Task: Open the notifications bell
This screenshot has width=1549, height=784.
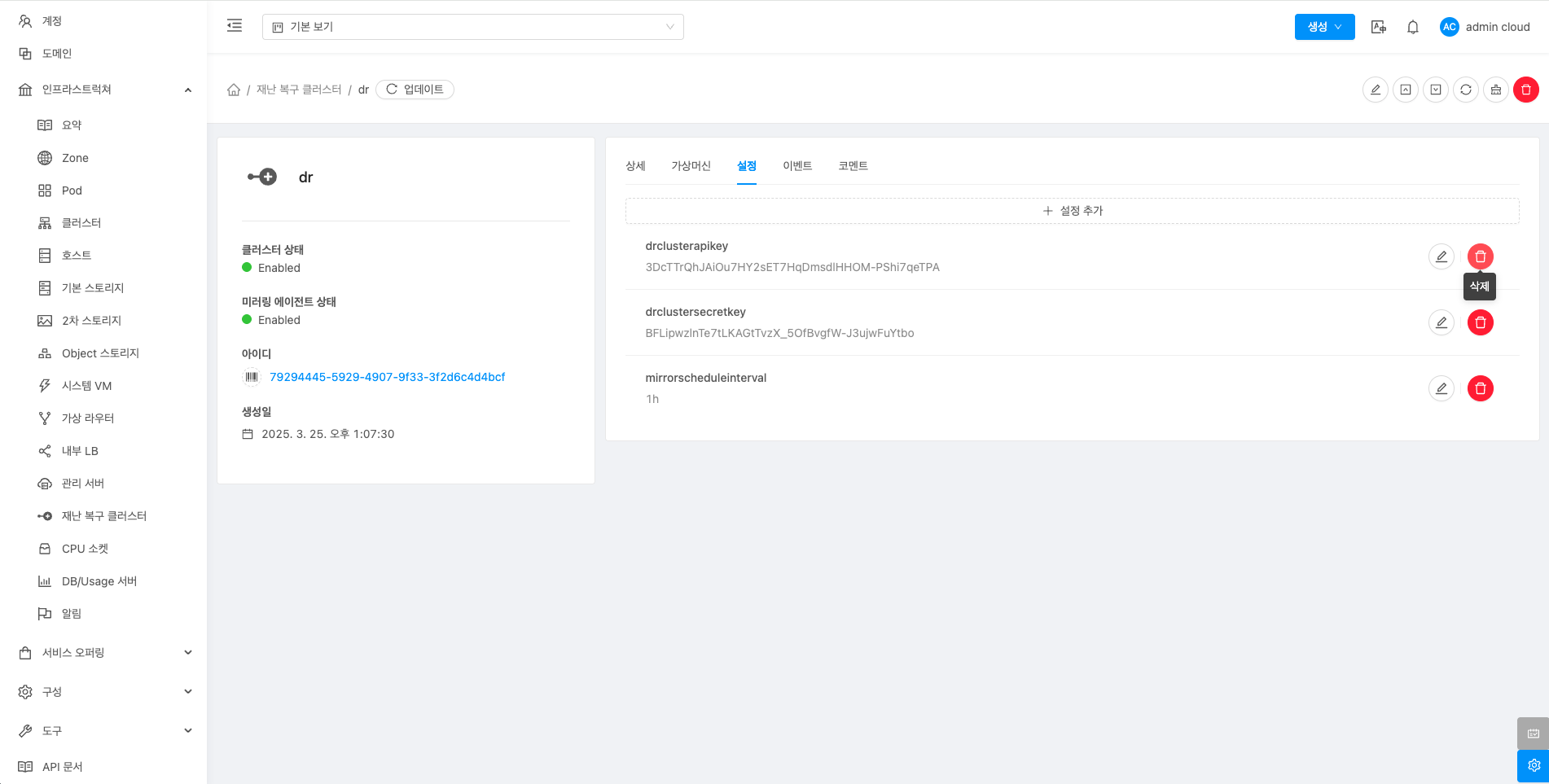Action: tap(1413, 27)
